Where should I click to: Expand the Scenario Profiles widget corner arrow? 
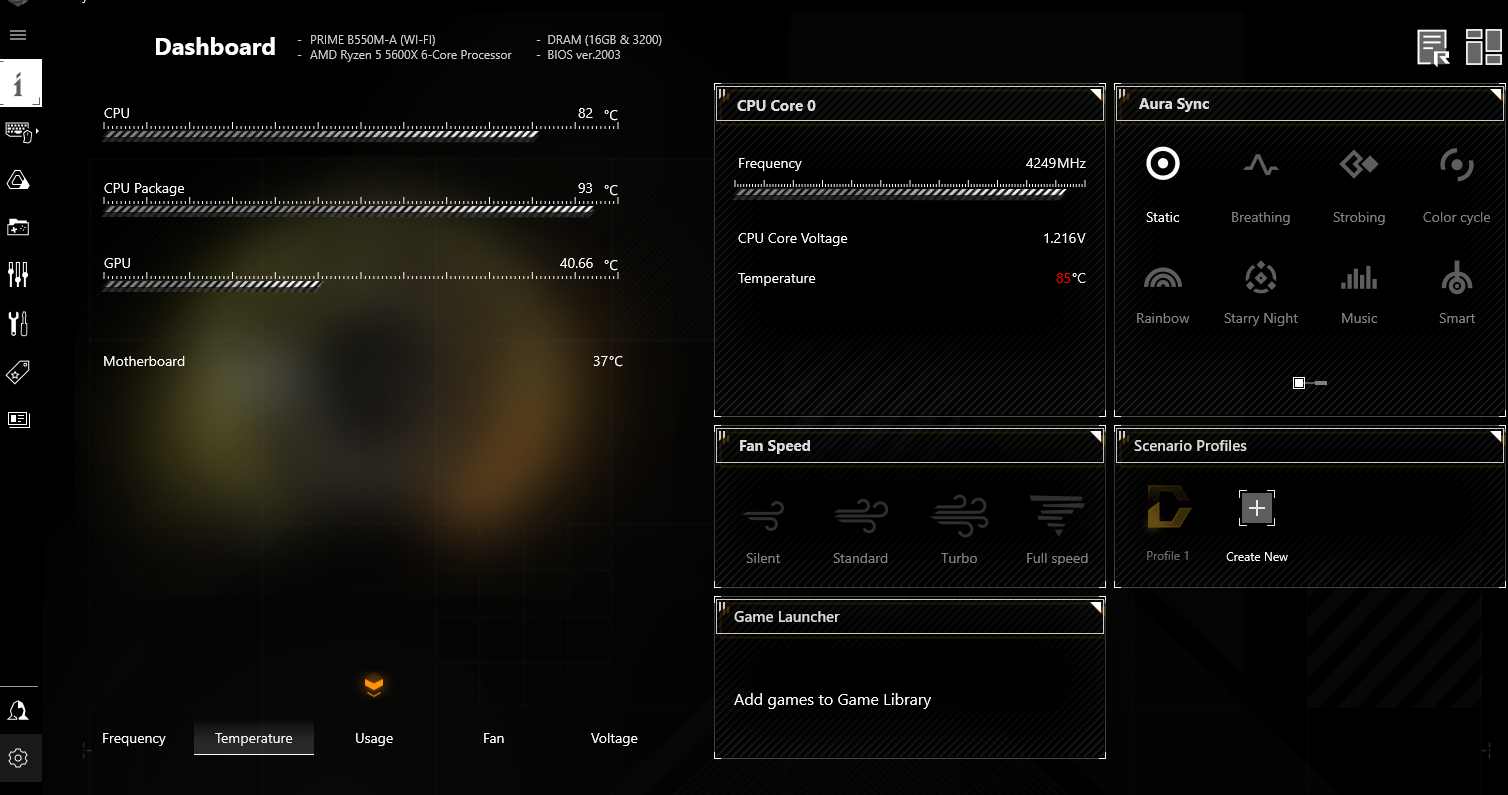tap(1496, 436)
